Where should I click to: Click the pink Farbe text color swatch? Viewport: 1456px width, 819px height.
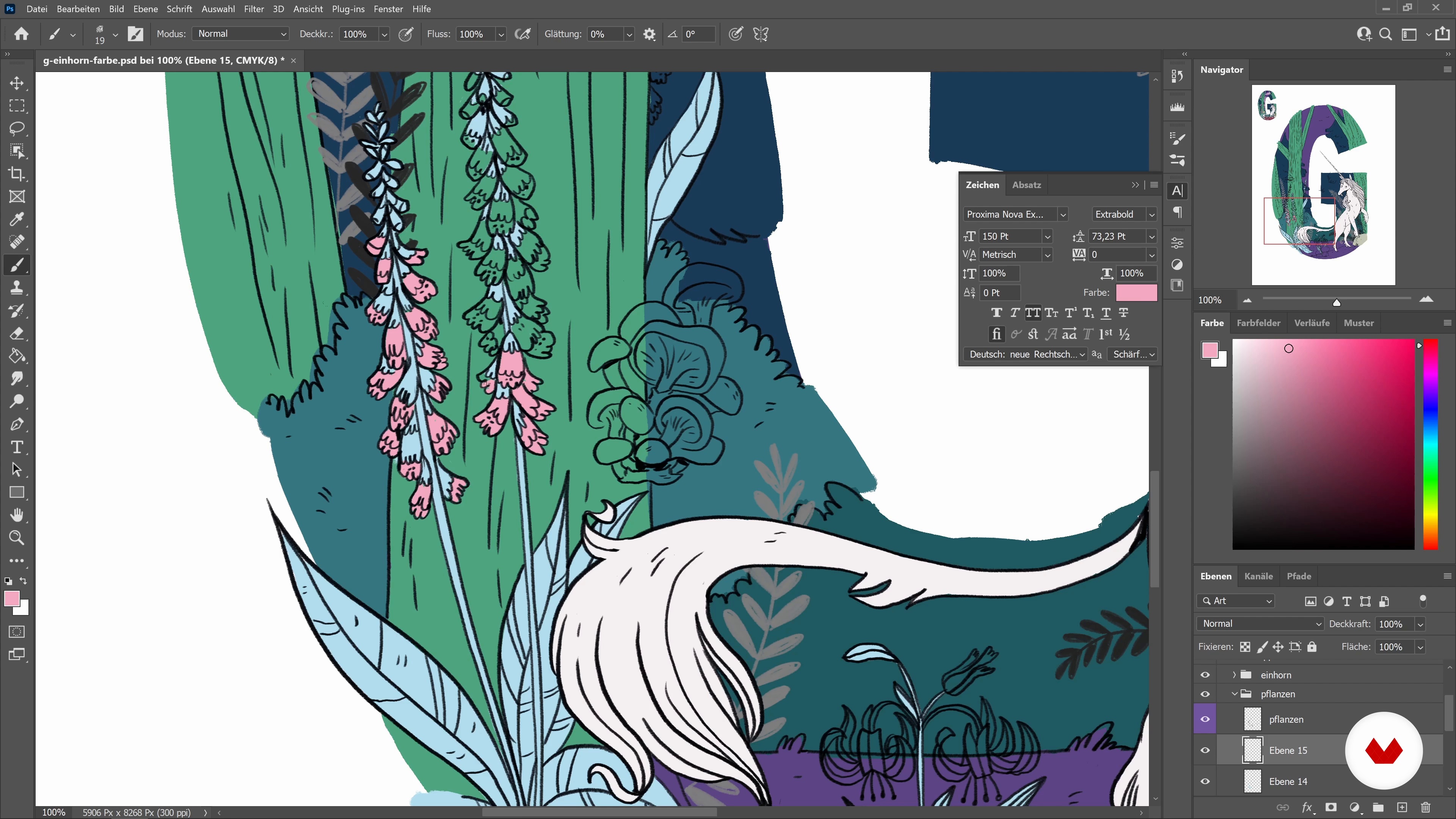pyautogui.click(x=1136, y=292)
